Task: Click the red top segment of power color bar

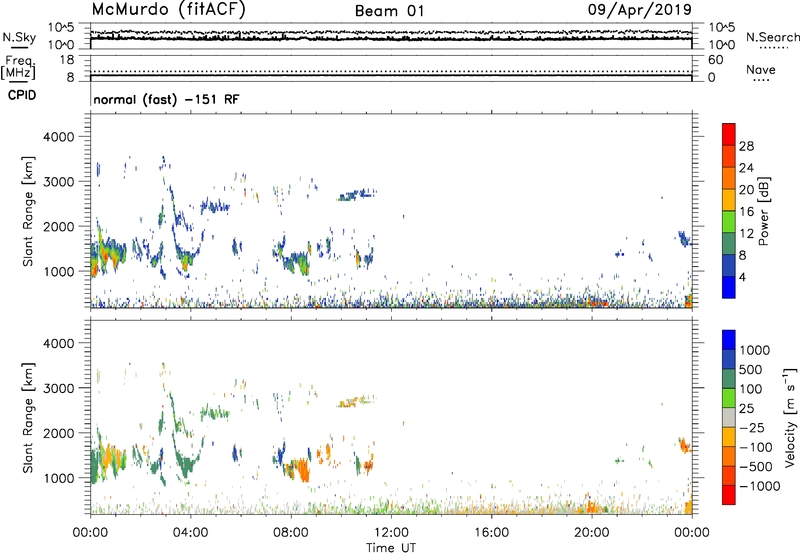Action: tap(729, 134)
